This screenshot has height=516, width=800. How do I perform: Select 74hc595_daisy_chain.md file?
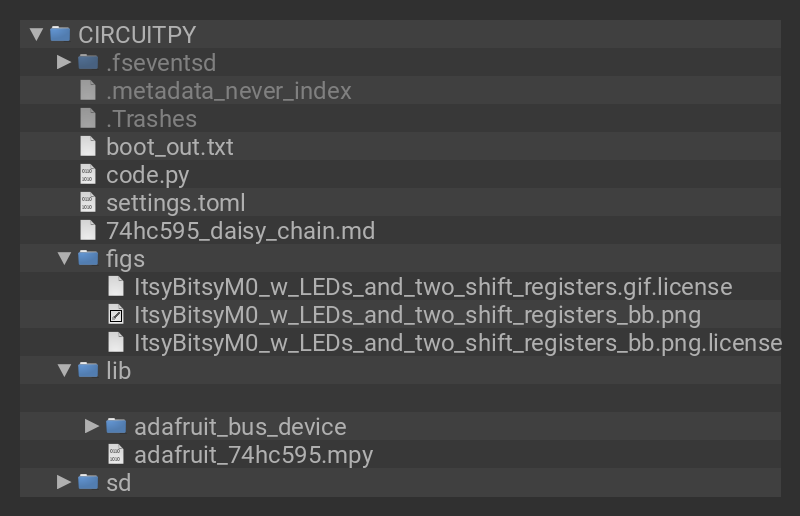[240, 231]
